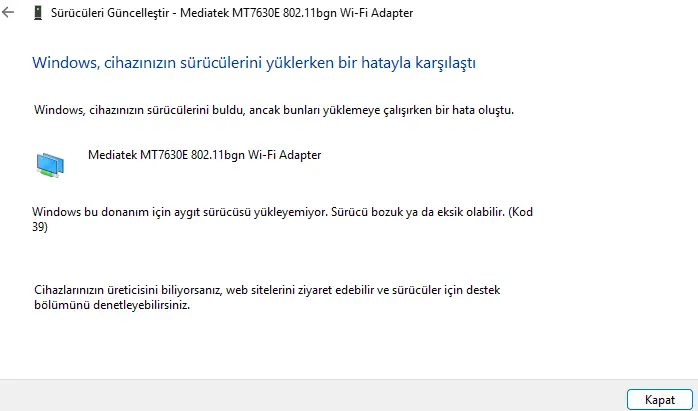Screen dimensions: 698x411
Task: Click the sentence 'Windows, cihazınızın sürücülerini buldu'
Action: pos(139,110)
